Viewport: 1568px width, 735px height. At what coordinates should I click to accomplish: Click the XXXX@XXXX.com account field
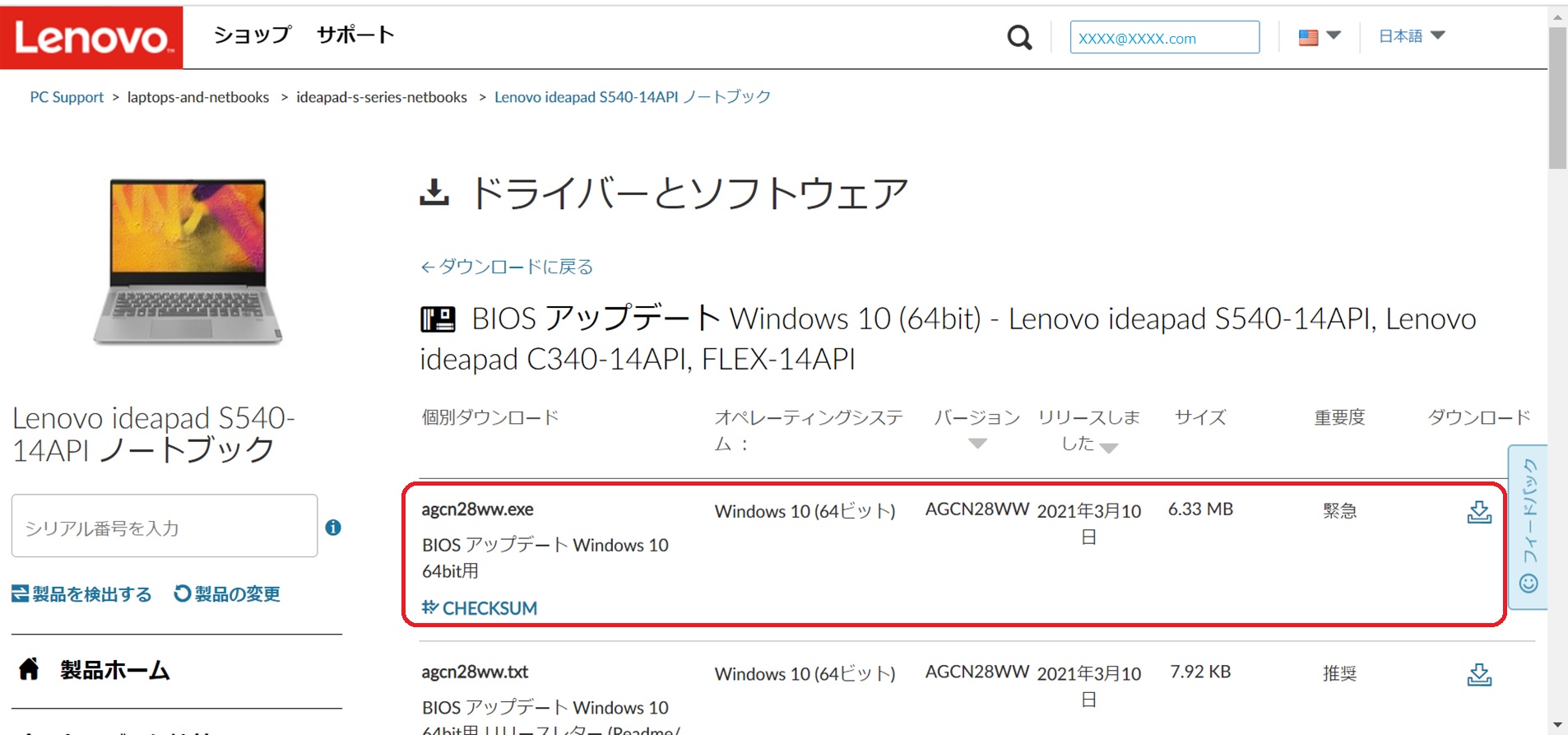tap(1164, 38)
